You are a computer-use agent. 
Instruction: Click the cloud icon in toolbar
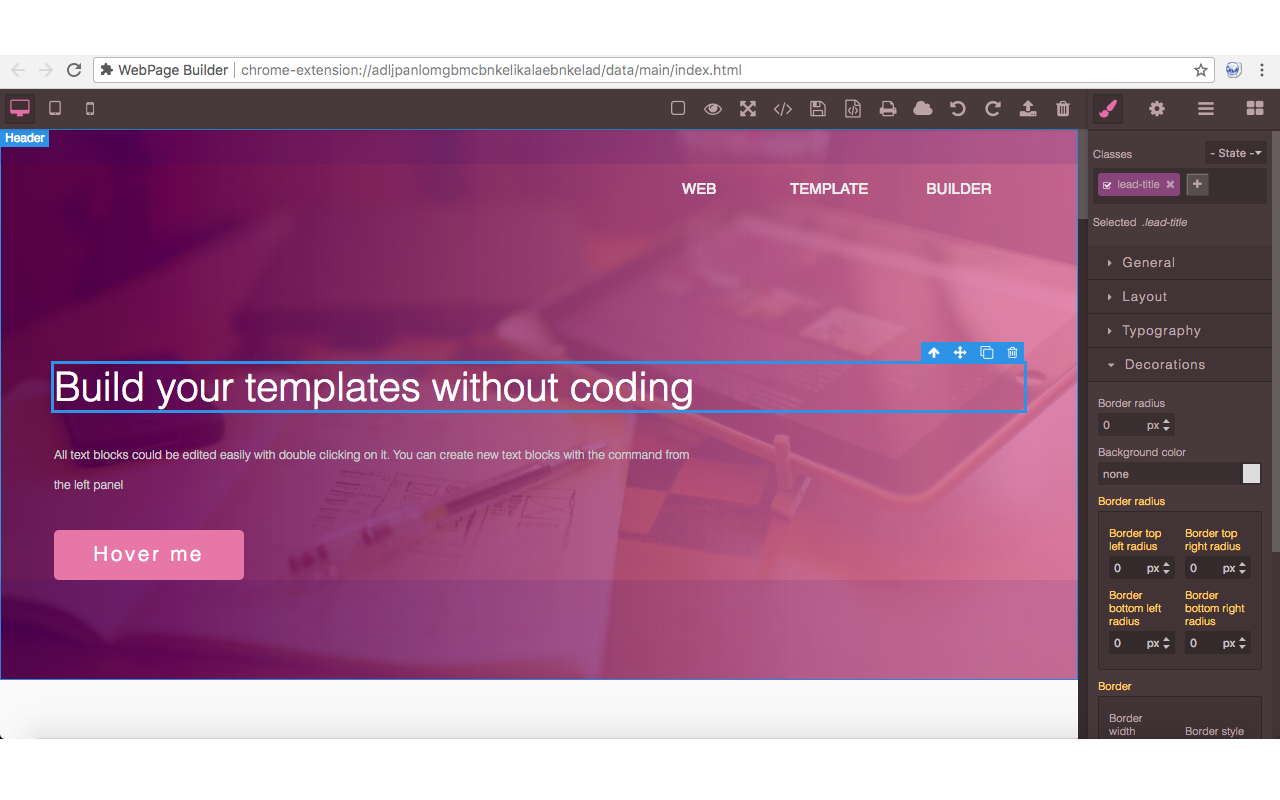click(923, 108)
